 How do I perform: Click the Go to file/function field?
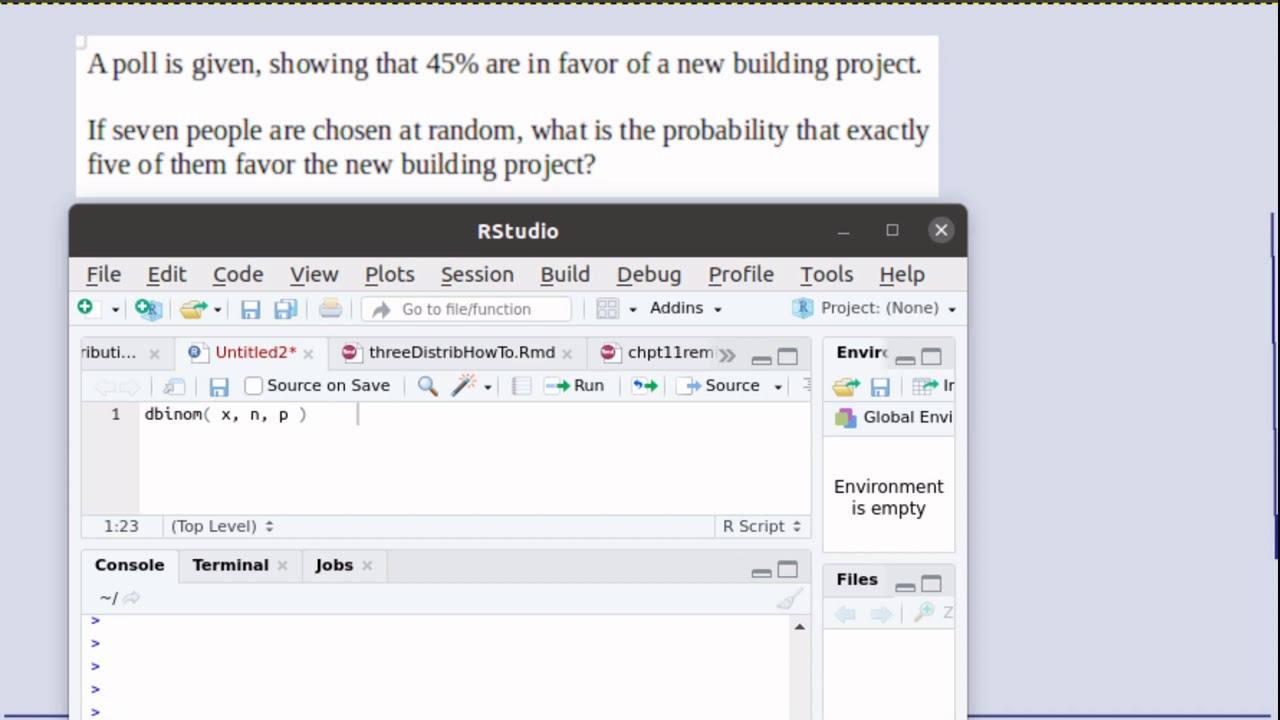pos(466,309)
